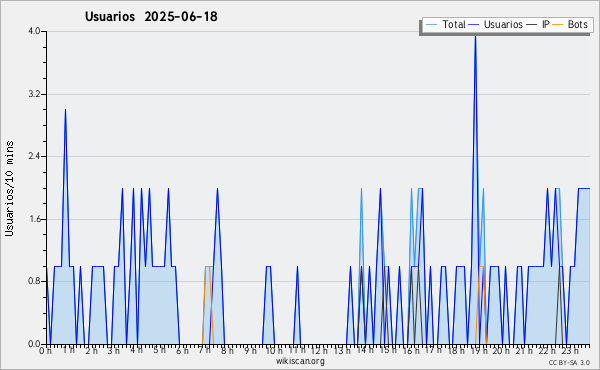This screenshot has width=600, height=370.
Task: Click the 'IP' legend entry
Action: [x=545, y=24]
